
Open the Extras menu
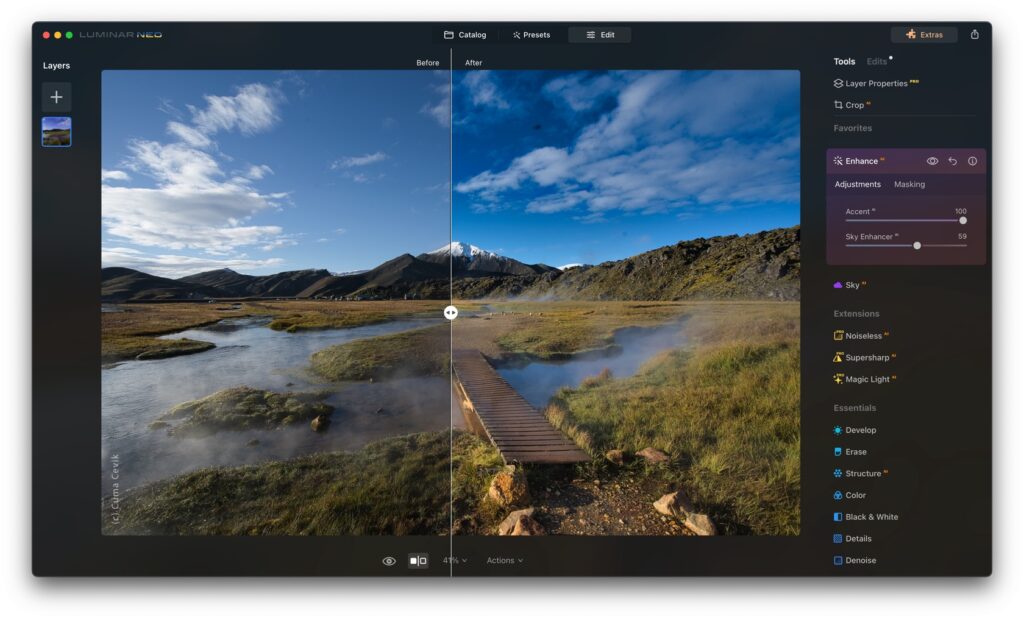point(925,33)
